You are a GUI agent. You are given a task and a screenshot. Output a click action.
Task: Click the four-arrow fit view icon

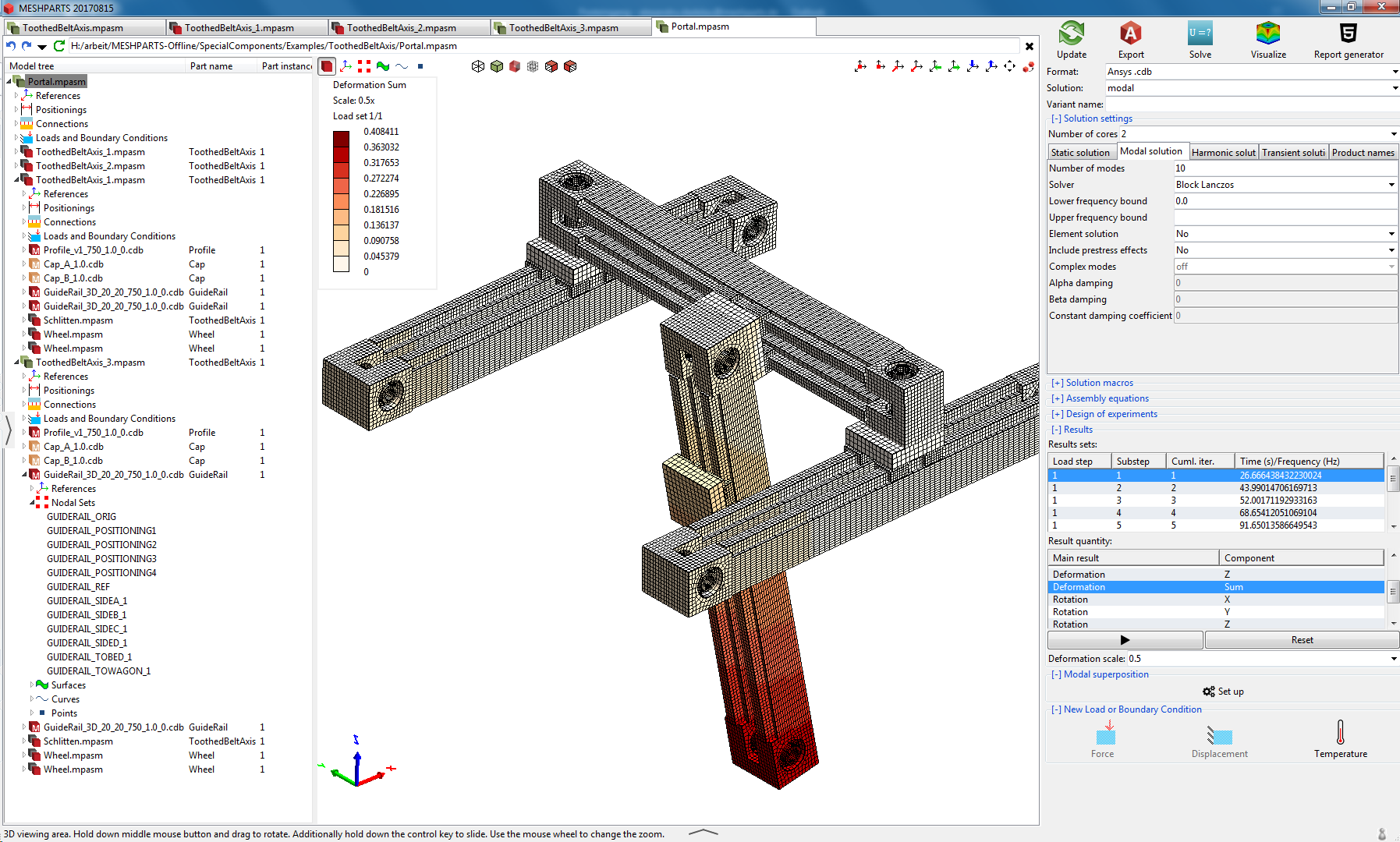pyautogui.click(x=1009, y=66)
